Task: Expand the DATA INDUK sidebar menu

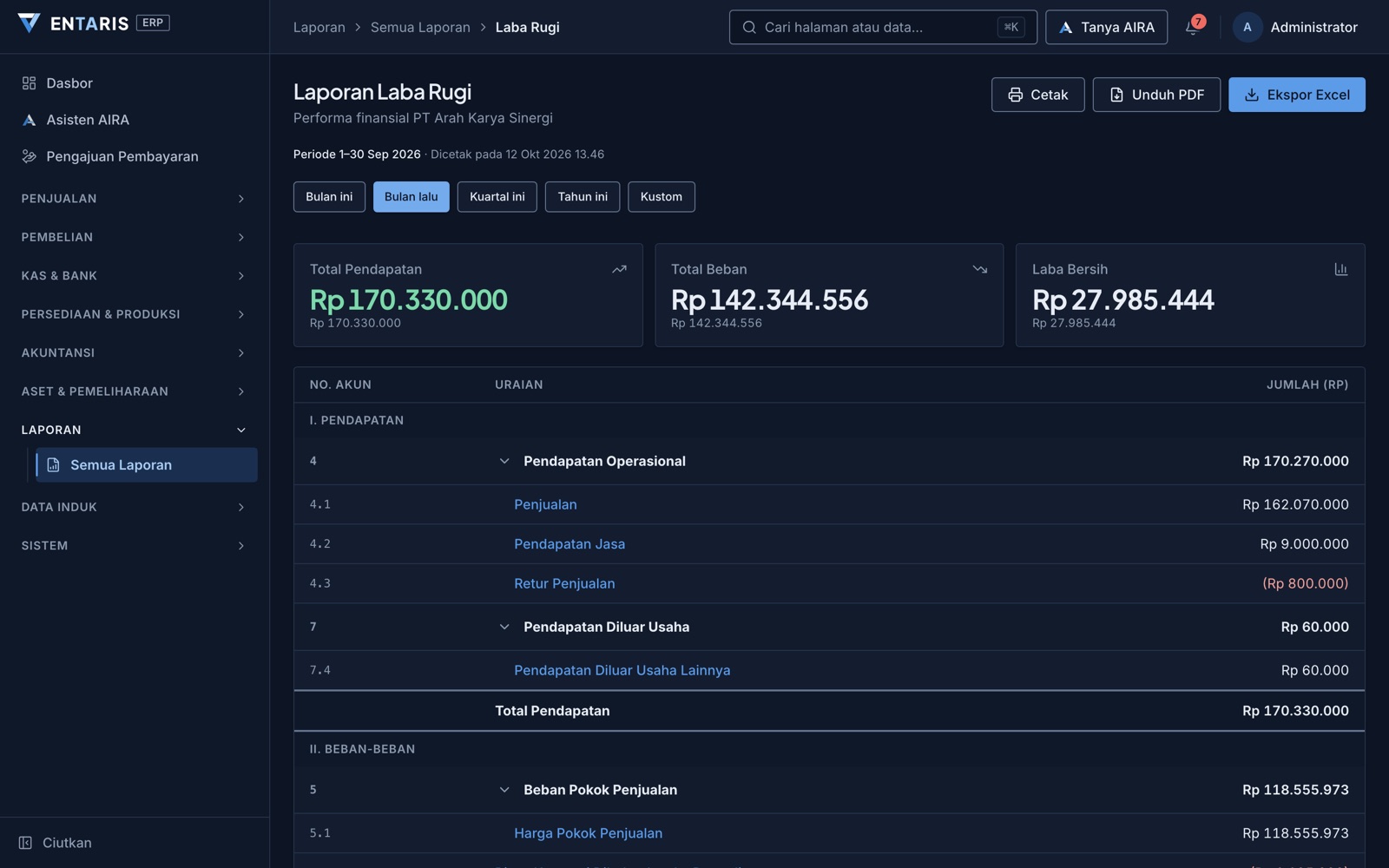Action: [135, 507]
